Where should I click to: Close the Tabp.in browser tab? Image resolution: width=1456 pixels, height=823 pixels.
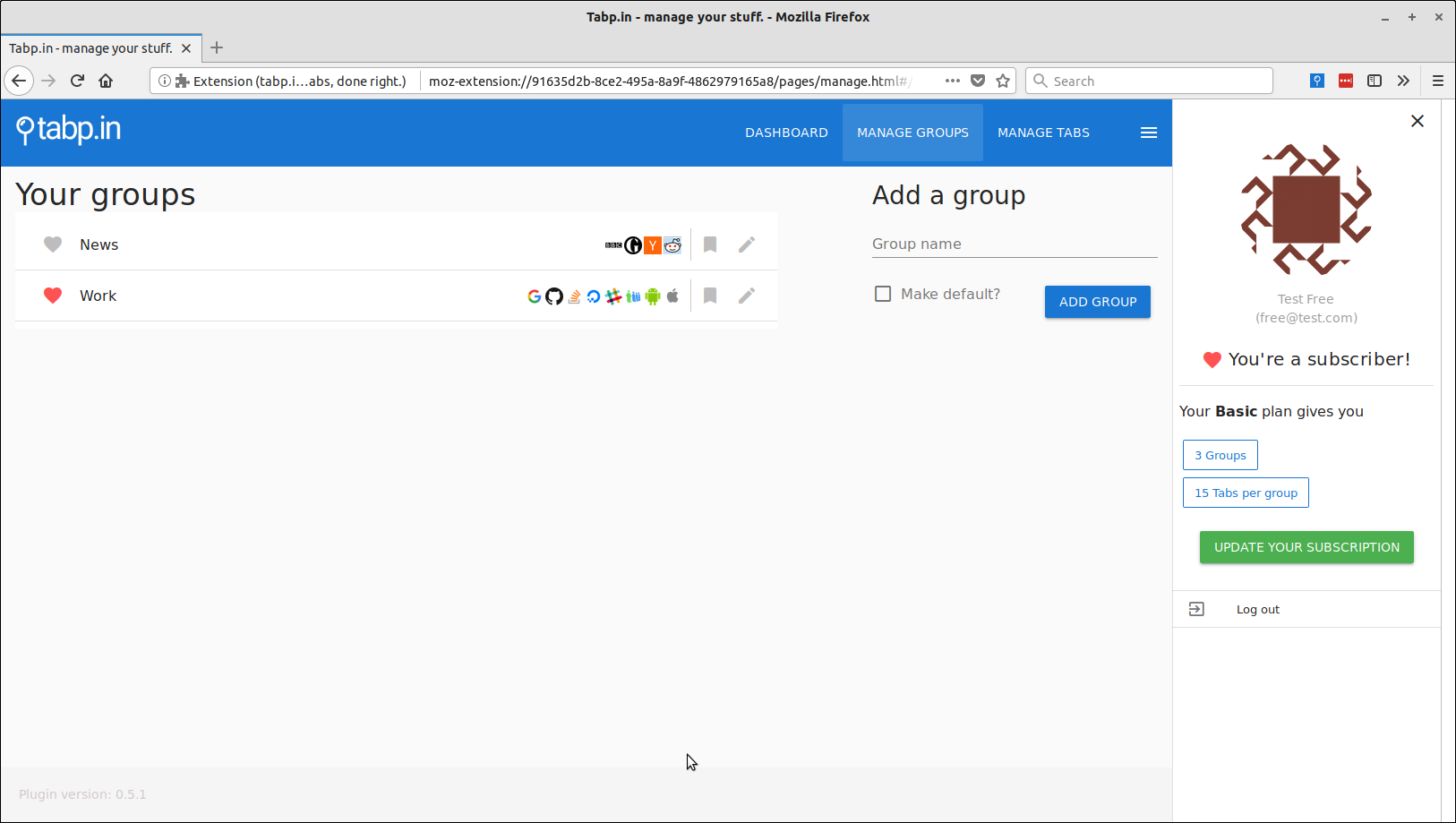tap(186, 48)
